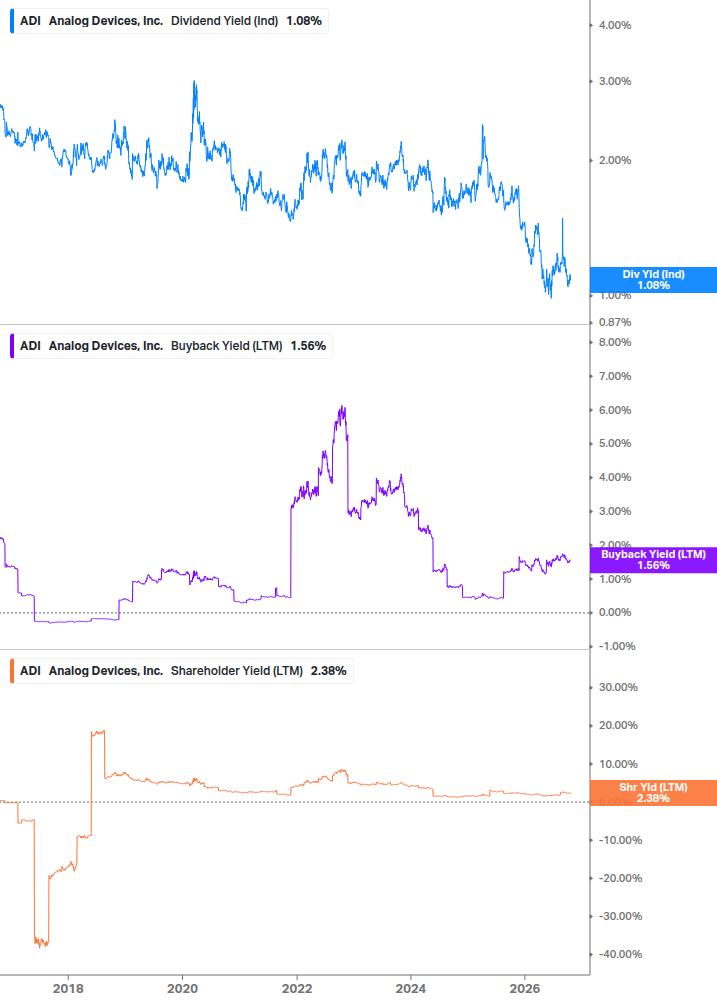Click the blue Div Yld (Ind) 1.08% value tag
The image size is (717, 1005).
click(653, 279)
